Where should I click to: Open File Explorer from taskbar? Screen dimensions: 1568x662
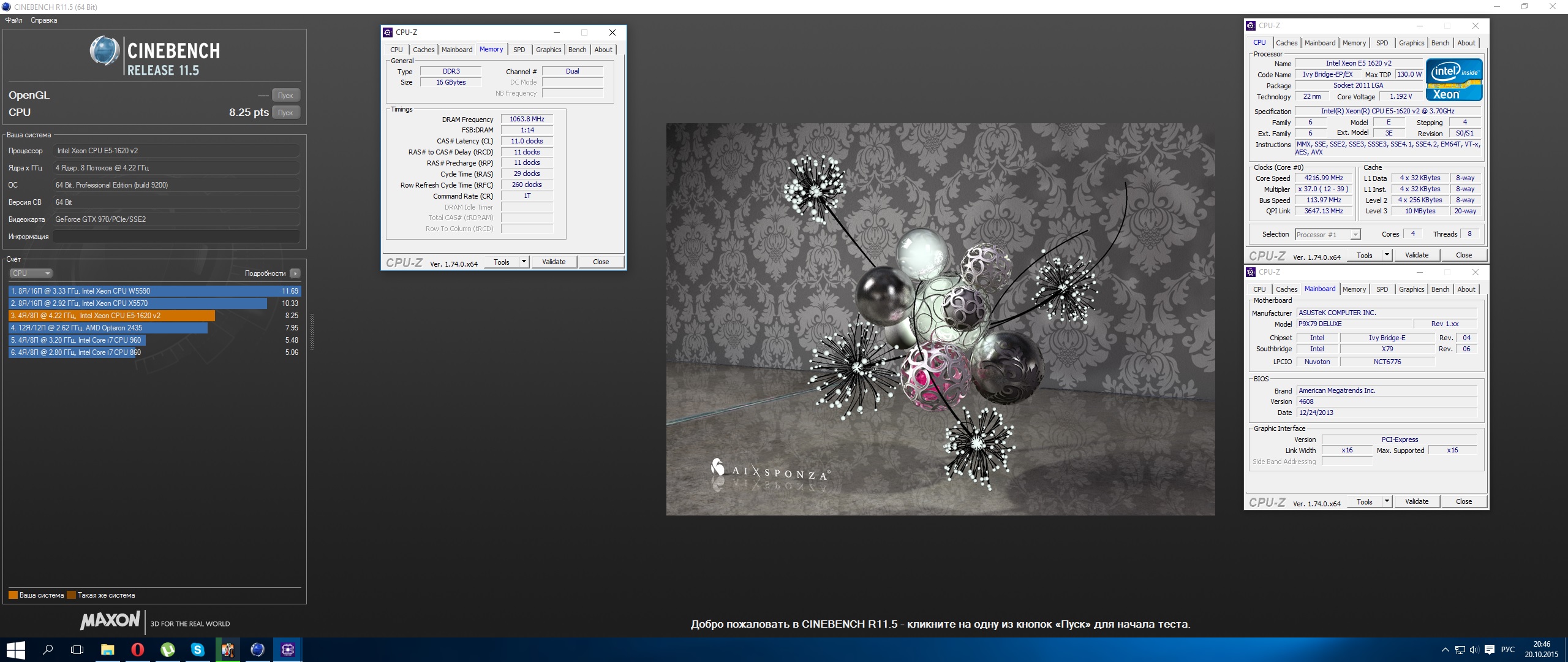107,650
